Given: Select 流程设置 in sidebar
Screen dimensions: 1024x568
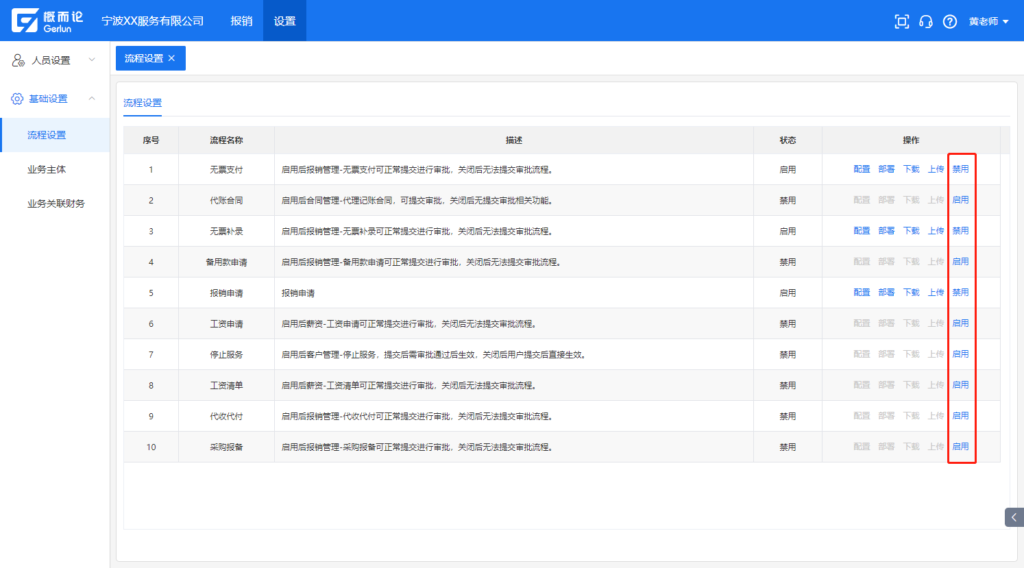Looking at the screenshot, I should [x=54, y=135].
